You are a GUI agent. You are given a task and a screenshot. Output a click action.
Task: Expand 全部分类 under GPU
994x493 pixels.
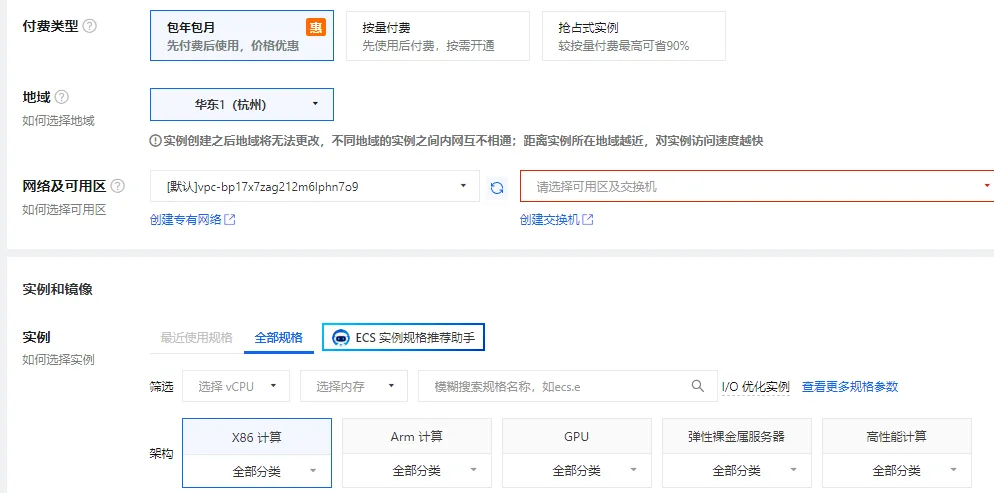coord(577,471)
